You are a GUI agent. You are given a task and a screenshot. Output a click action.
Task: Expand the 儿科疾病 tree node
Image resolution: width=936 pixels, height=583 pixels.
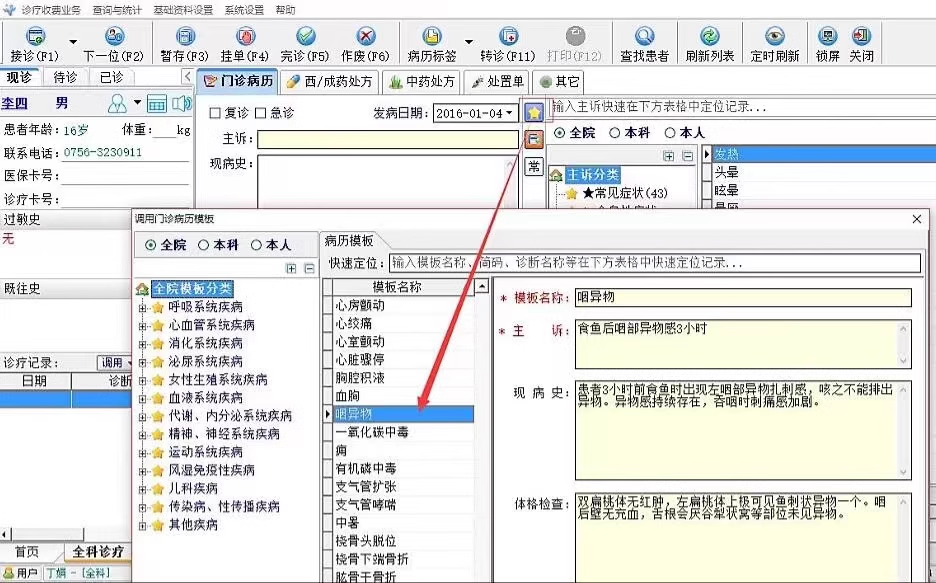tap(143, 490)
